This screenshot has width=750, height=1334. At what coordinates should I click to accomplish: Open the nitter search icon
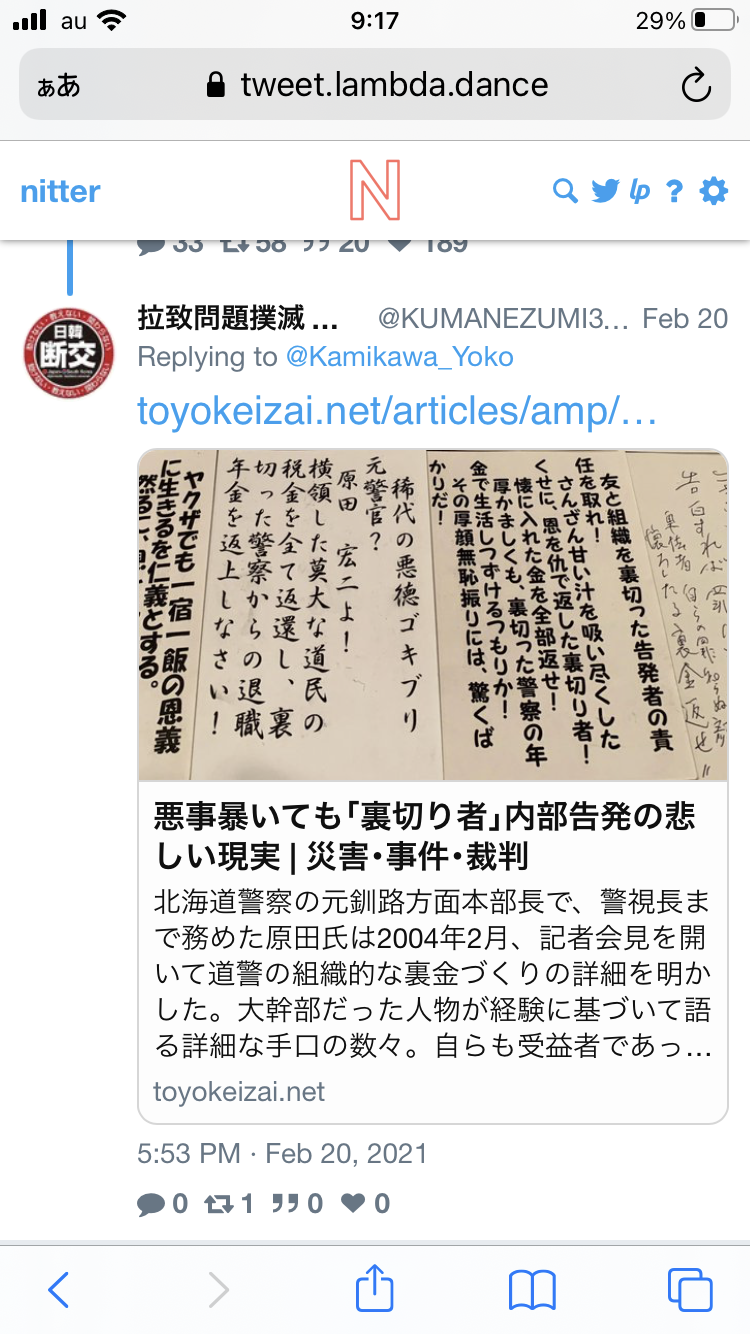(565, 191)
